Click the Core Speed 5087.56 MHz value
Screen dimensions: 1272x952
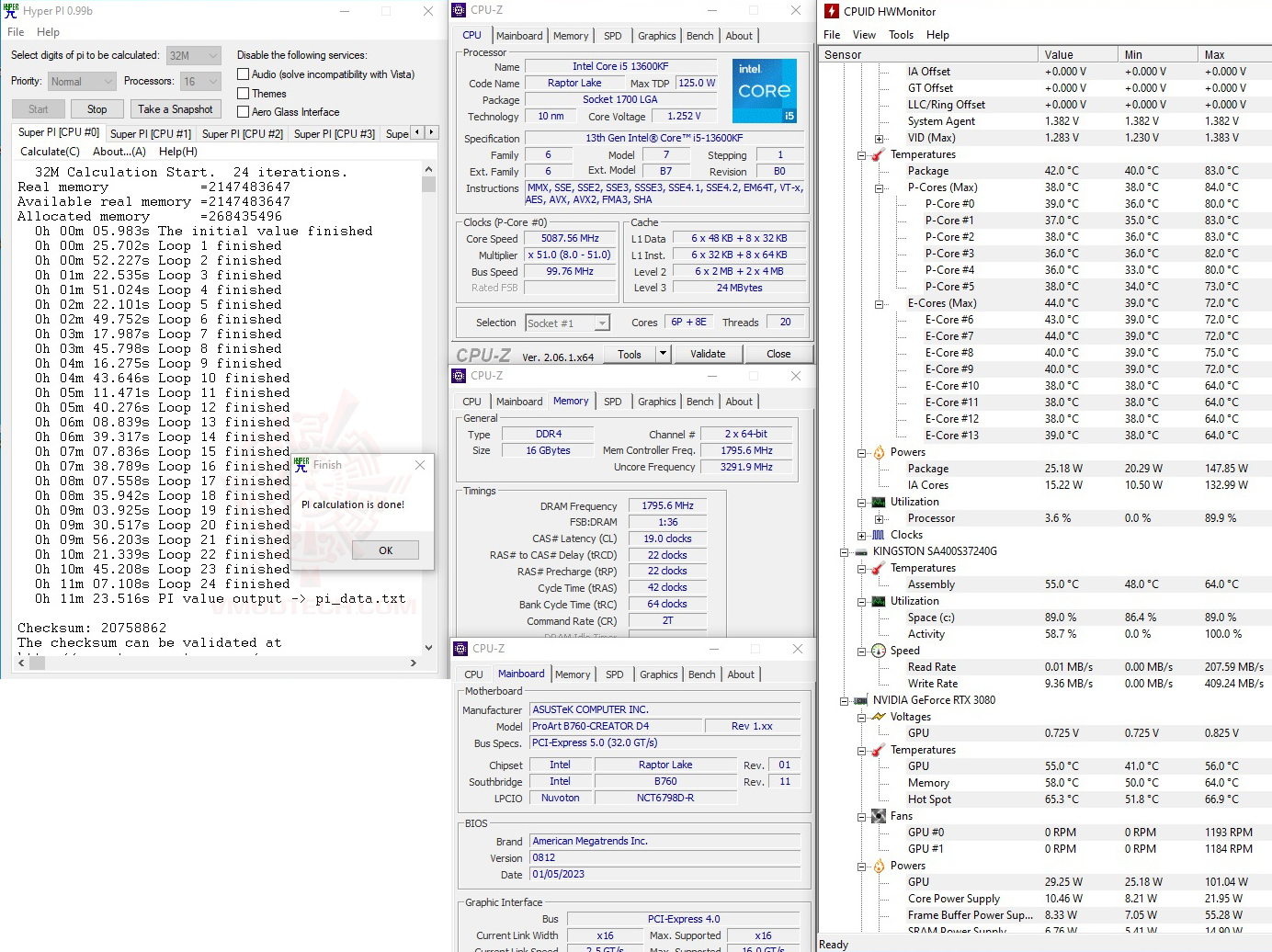[570, 238]
